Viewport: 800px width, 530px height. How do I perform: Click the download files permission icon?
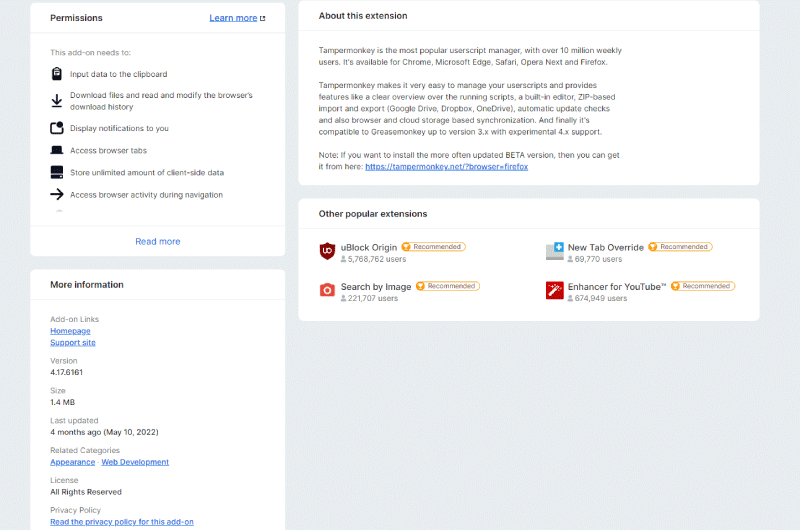click(x=57, y=100)
